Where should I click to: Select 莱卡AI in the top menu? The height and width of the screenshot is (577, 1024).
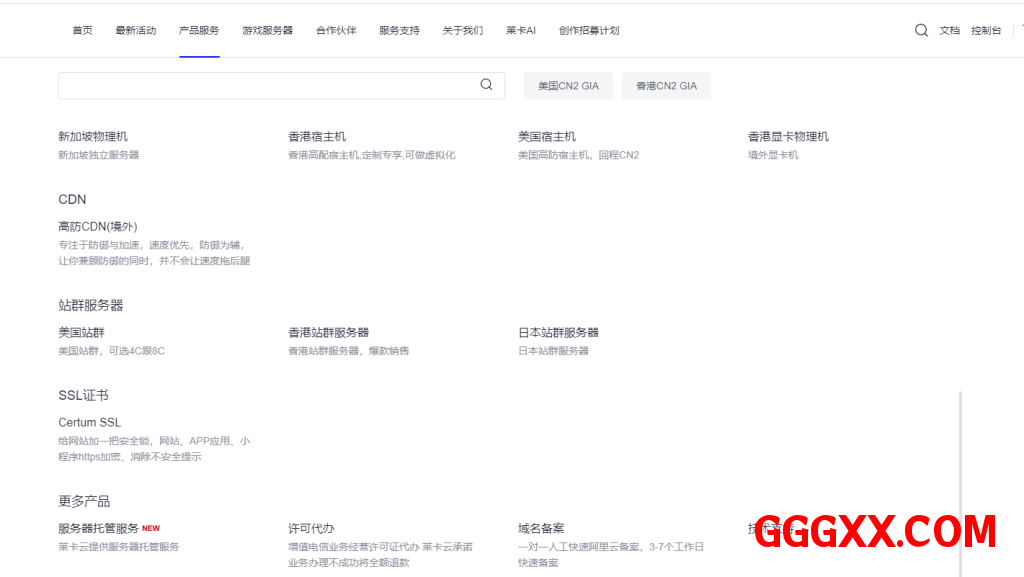point(520,30)
